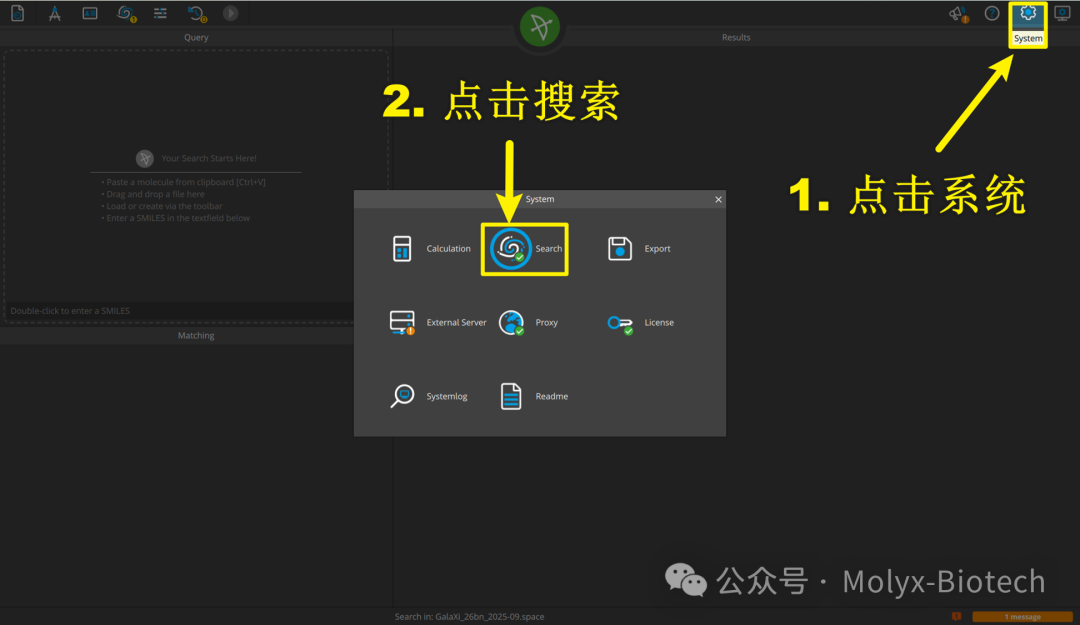
Task: Click the System gear icon
Action: pos(1028,13)
